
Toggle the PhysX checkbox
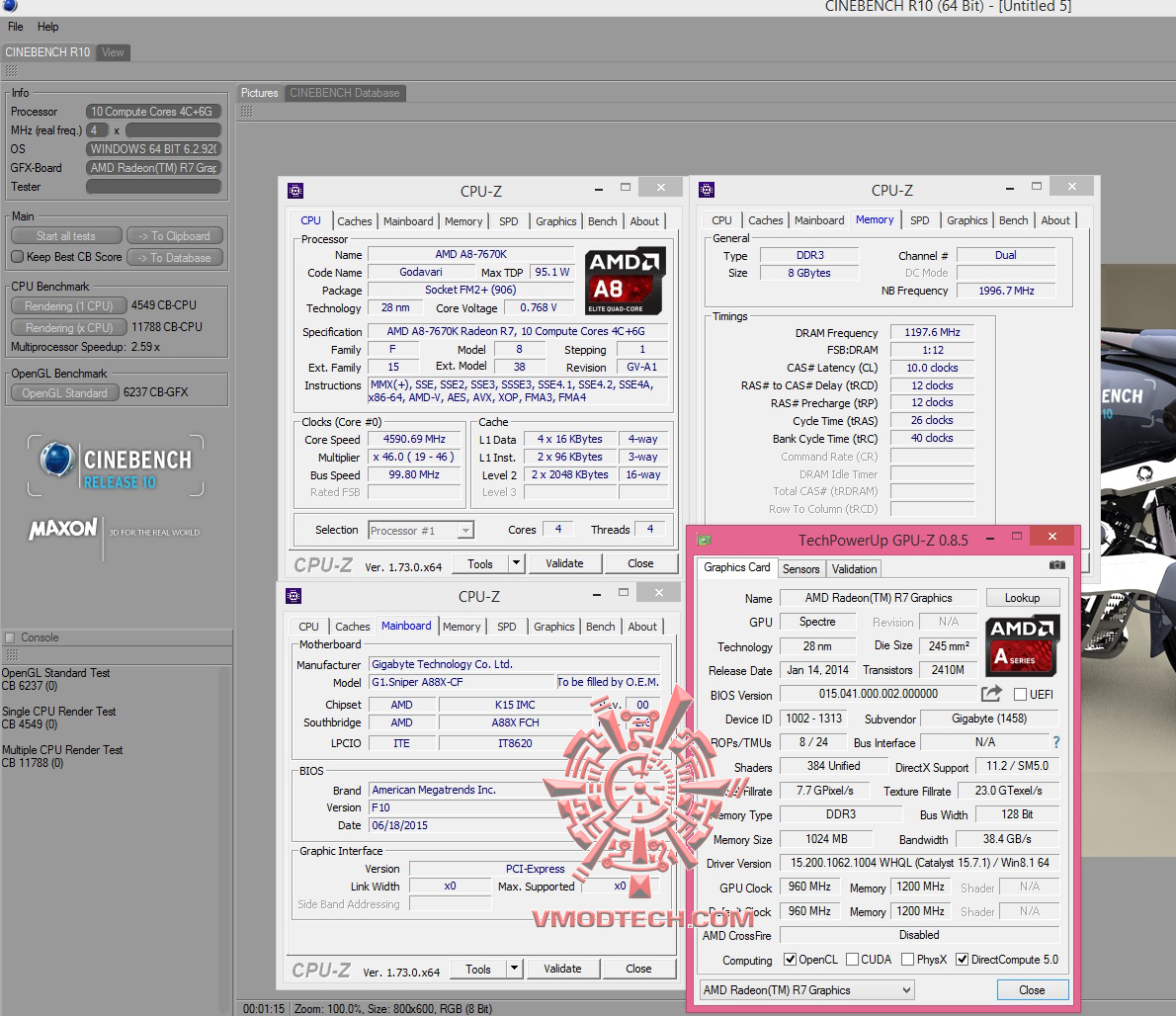(907, 959)
